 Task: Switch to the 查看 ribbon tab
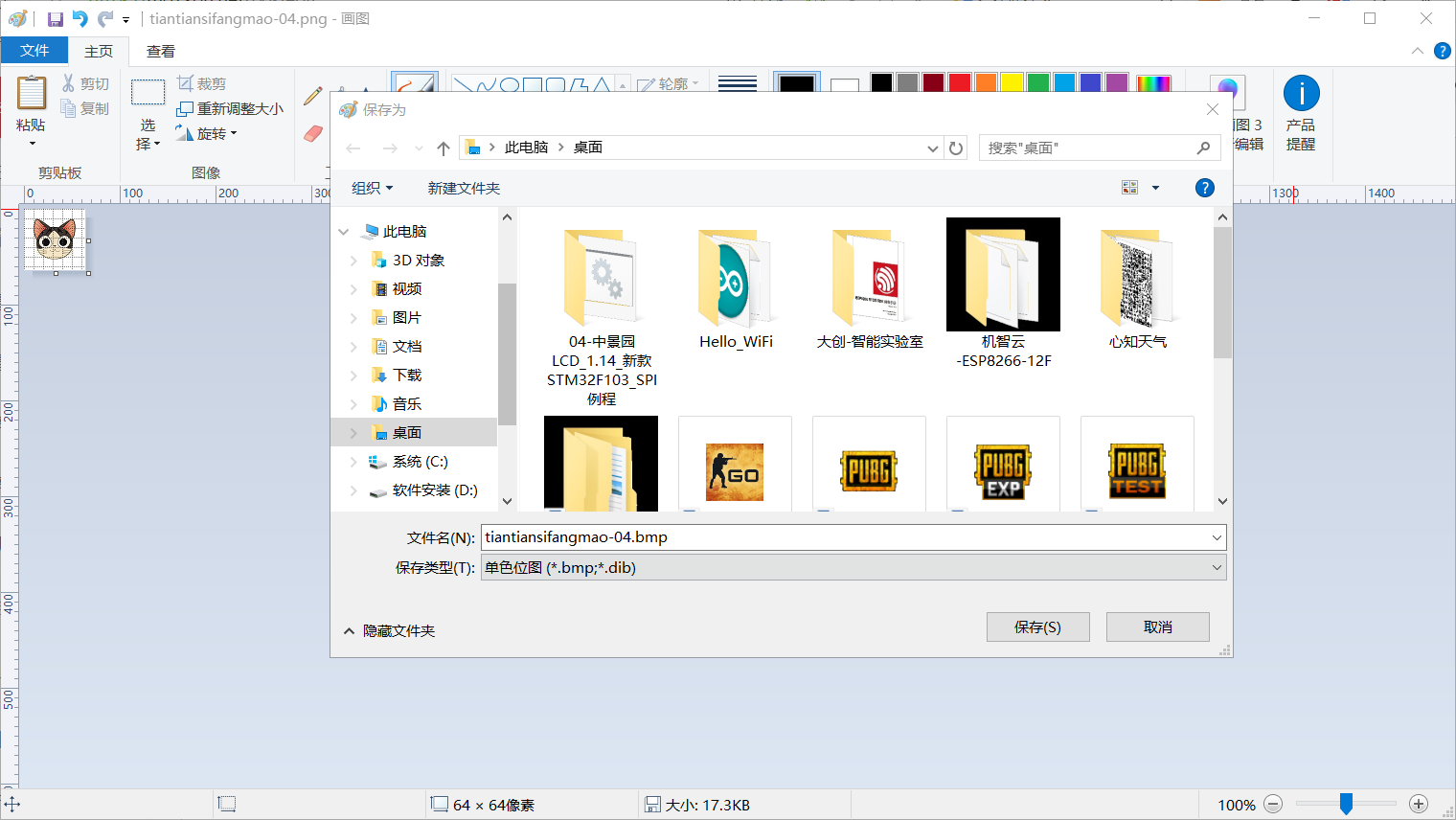point(160,51)
